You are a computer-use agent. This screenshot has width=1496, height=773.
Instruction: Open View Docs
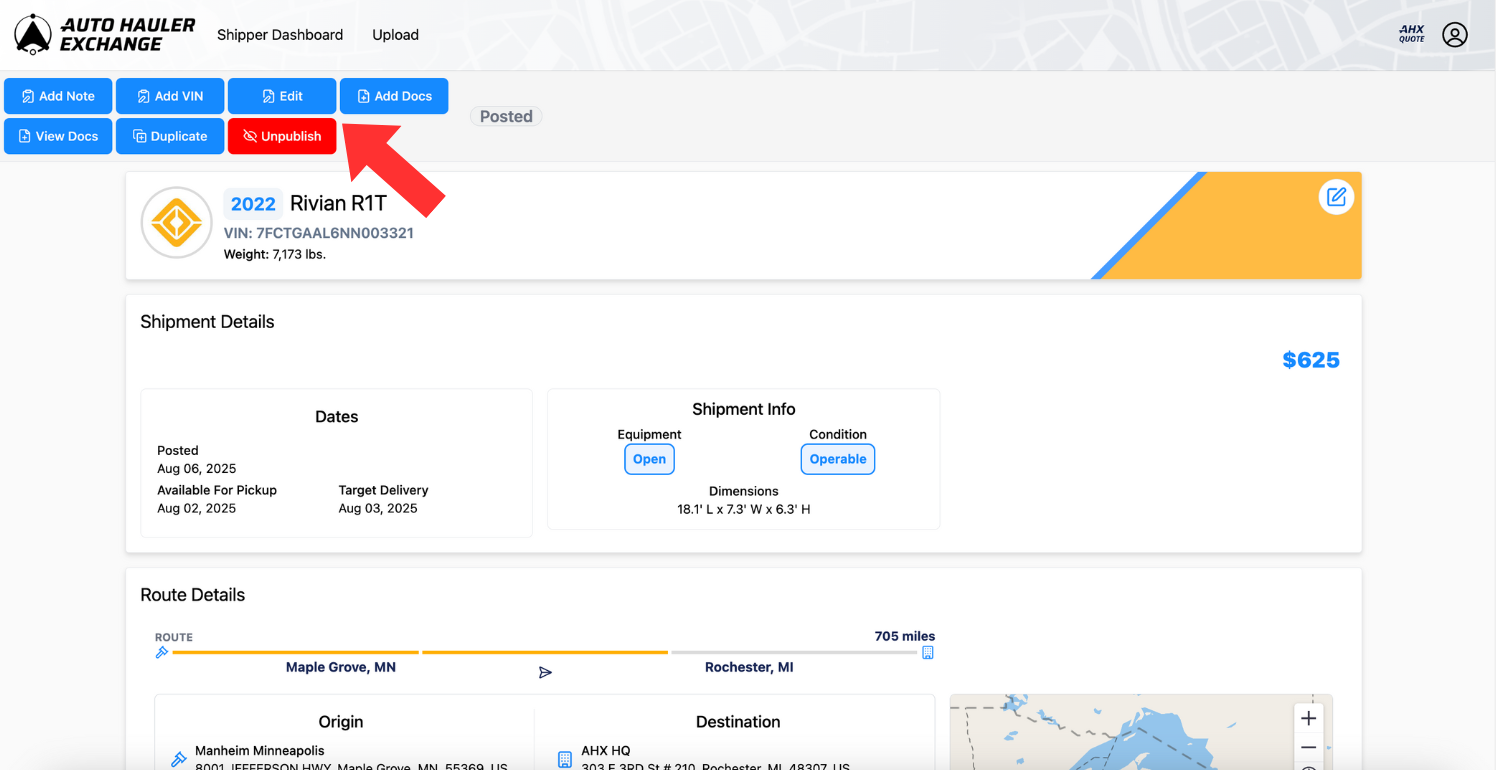click(58, 136)
